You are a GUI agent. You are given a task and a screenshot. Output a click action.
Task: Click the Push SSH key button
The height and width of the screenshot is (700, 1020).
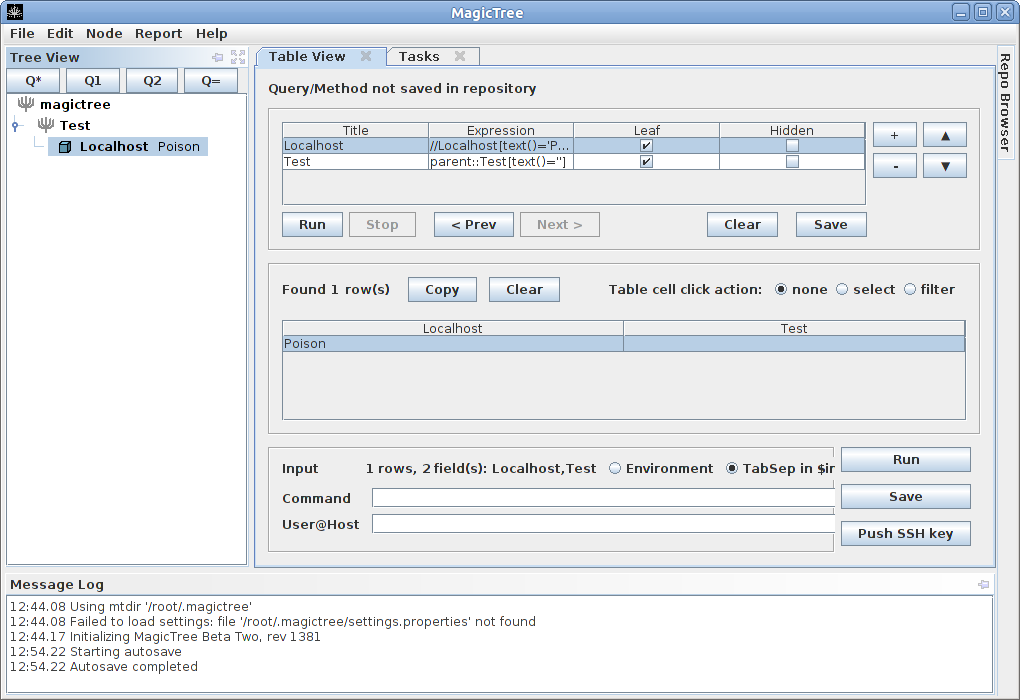[x=905, y=533]
